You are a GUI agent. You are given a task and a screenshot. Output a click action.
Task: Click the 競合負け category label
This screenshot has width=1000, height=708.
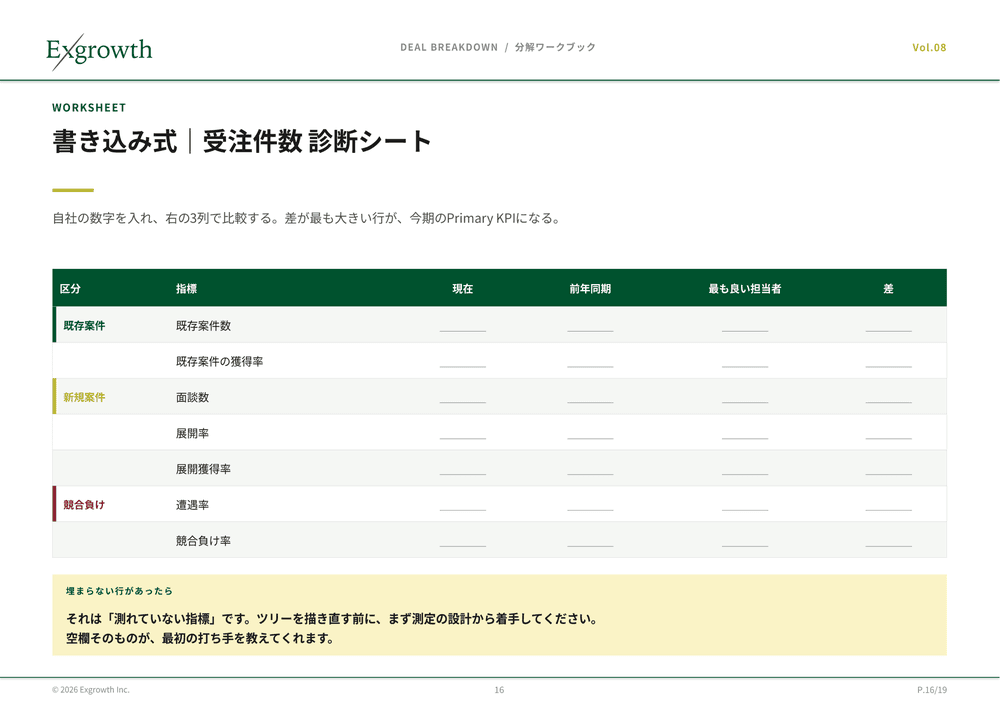[84, 505]
